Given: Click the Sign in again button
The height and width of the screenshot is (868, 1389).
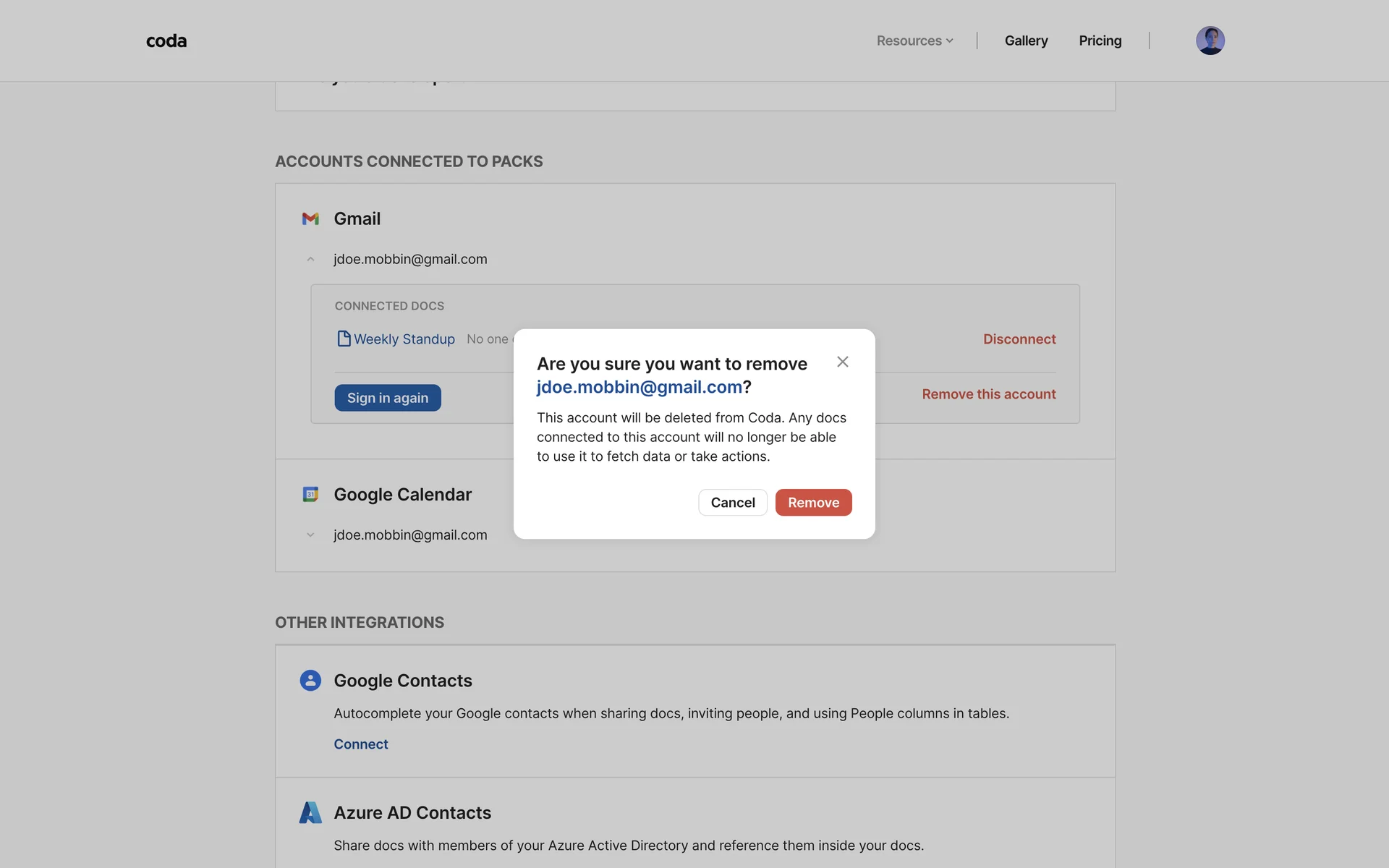Looking at the screenshot, I should coord(388,398).
